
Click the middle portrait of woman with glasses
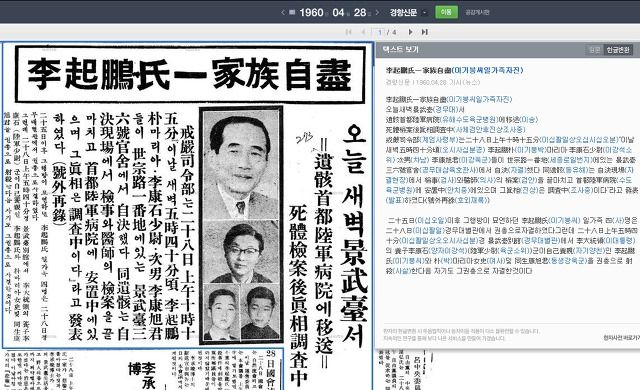click(241, 252)
